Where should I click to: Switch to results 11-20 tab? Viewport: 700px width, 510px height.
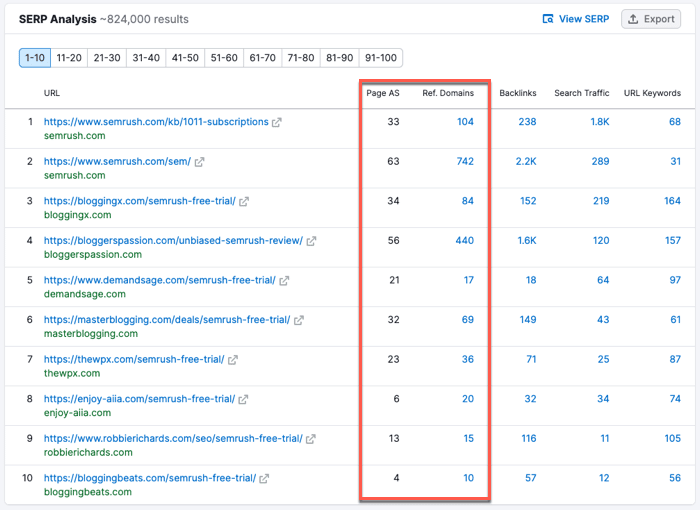pos(69,58)
